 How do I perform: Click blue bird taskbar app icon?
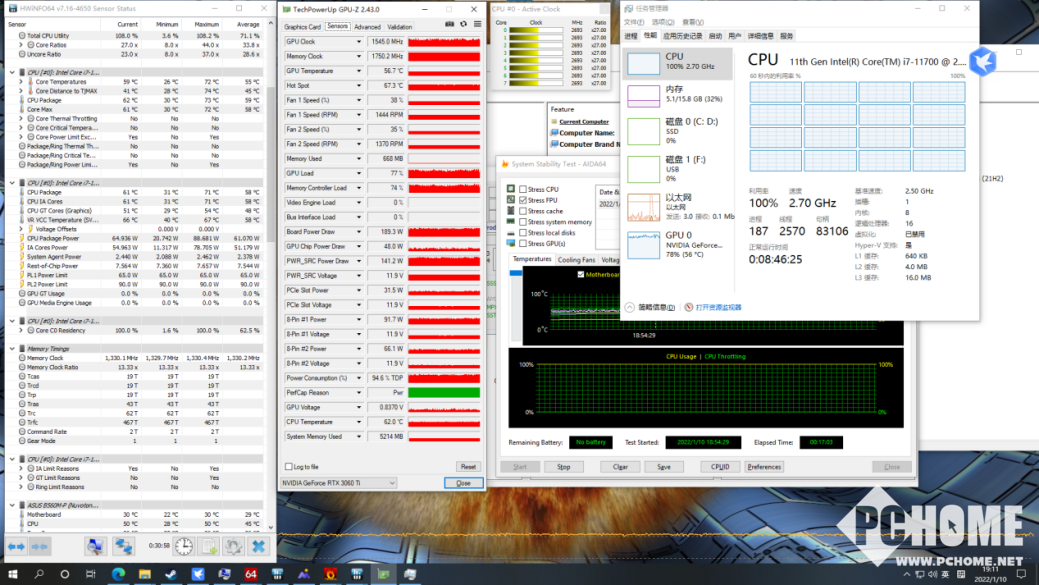(197, 574)
